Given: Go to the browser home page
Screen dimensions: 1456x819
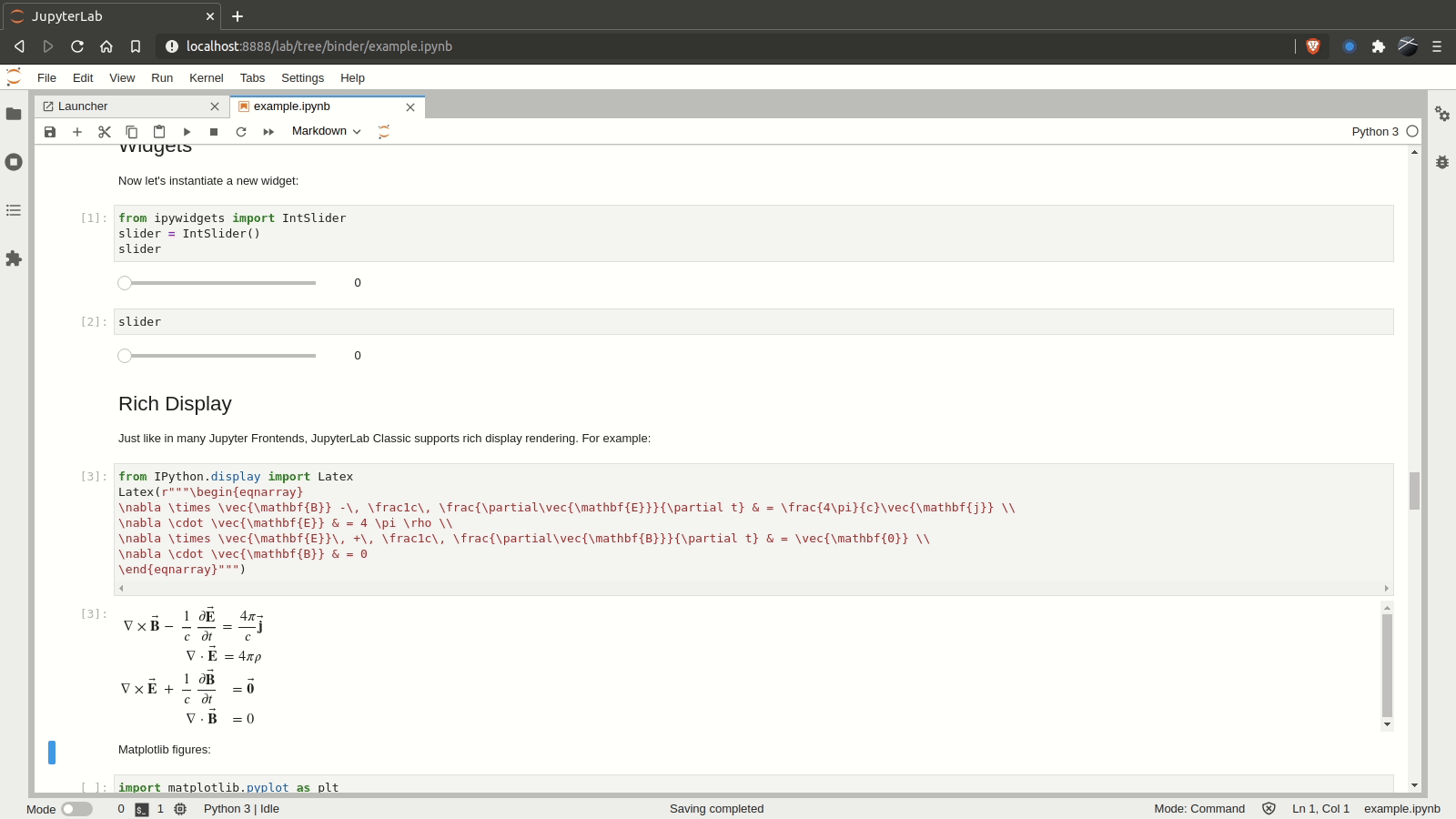Looking at the screenshot, I should 106,46.
